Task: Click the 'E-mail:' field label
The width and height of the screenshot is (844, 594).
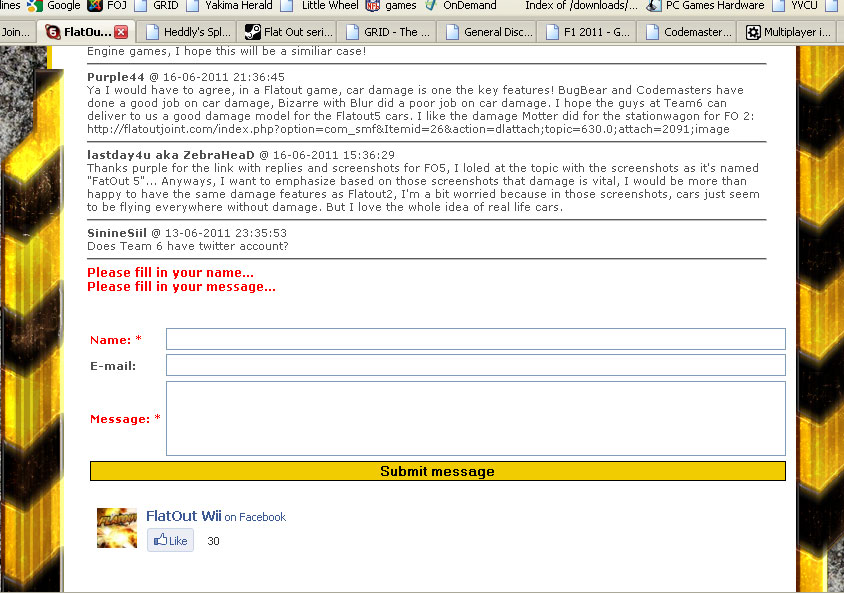Action: point(113,366)
